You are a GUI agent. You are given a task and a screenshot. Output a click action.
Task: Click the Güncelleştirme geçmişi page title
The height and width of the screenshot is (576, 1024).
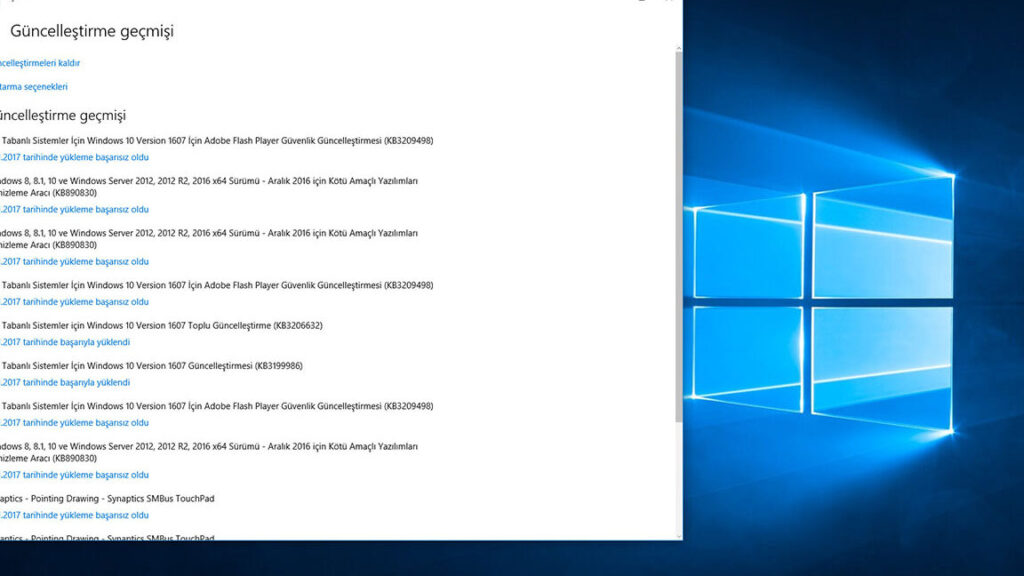point(90,31)
